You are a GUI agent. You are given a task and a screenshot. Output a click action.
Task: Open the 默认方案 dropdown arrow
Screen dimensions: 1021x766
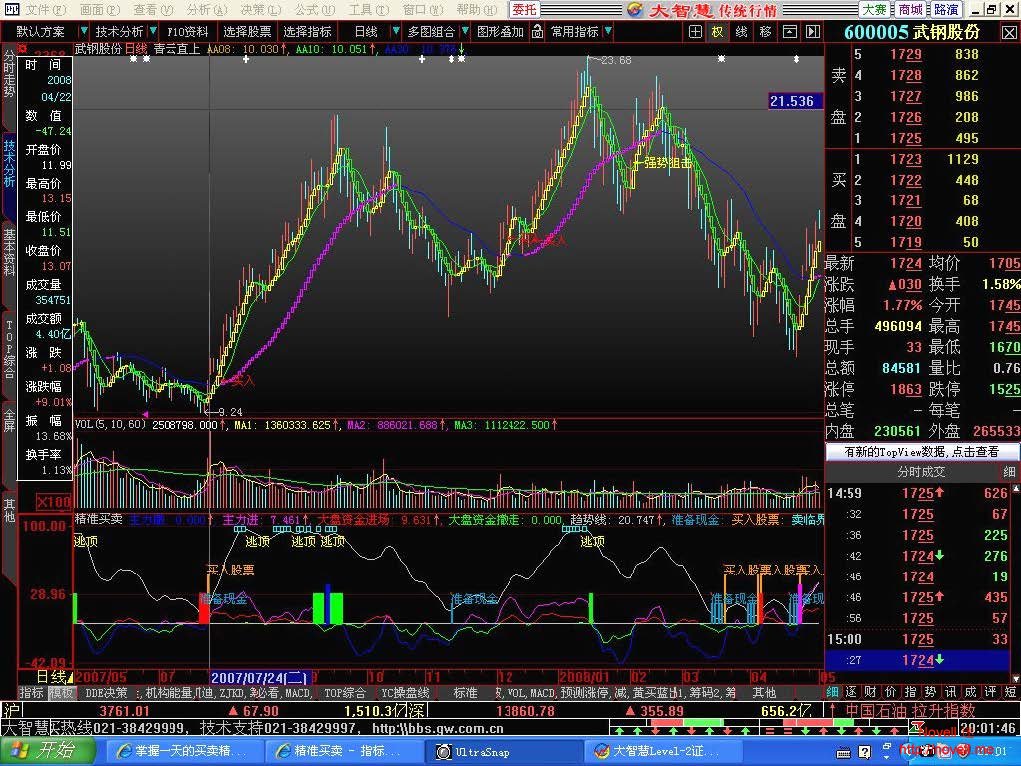[x=83, y=31]
